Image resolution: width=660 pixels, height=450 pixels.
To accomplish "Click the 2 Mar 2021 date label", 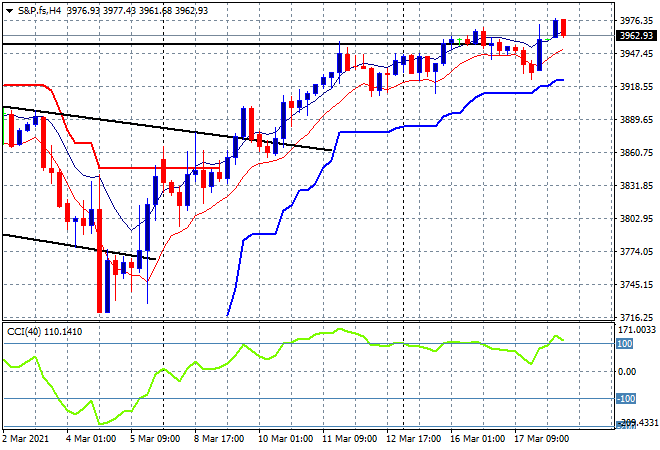I will [26, 439].
